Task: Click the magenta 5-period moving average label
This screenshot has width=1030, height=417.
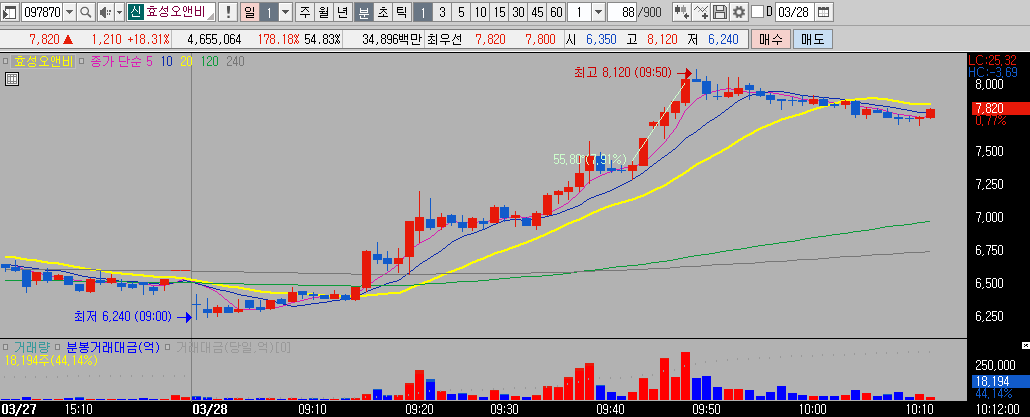Action: point(149,62)
